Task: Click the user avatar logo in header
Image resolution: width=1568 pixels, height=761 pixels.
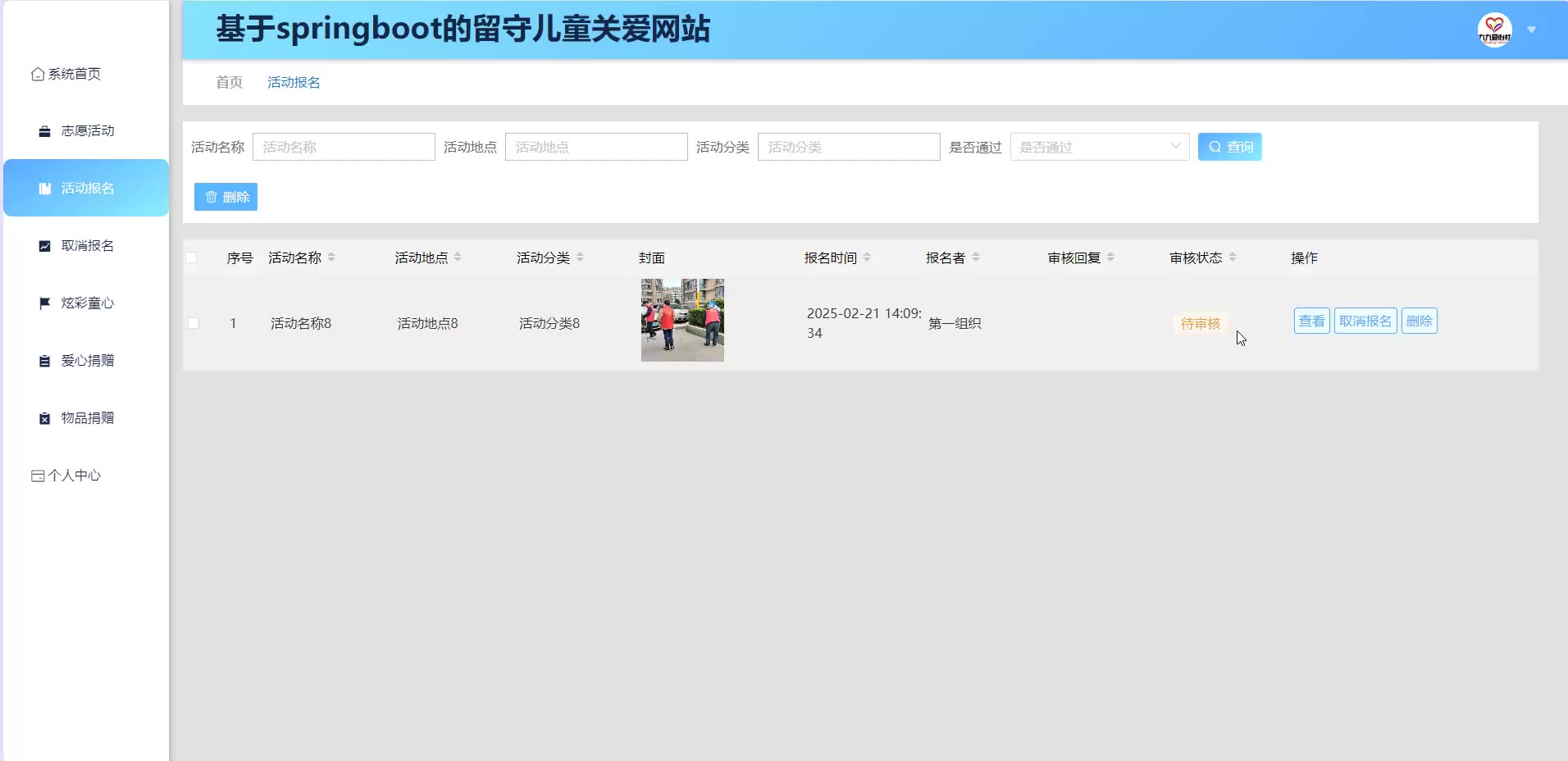Action: tap(1494, 30)
